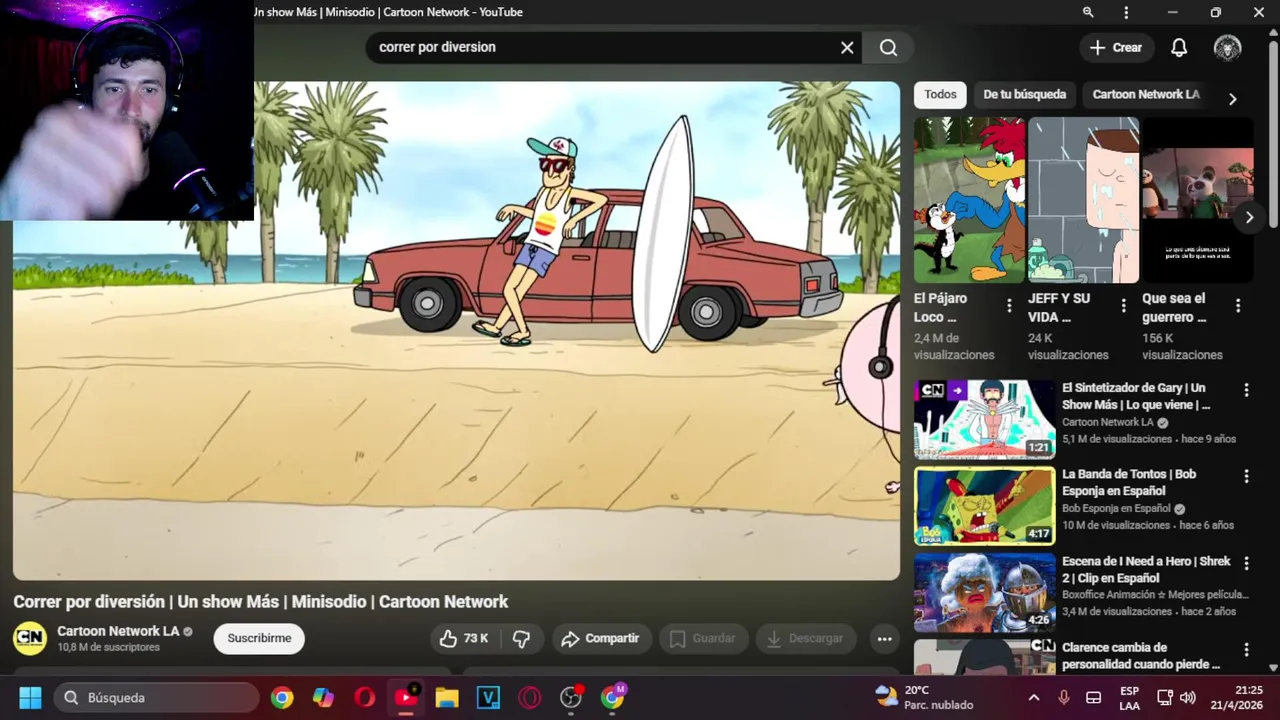Open the V-icon app in the taskbar

click(x=488, y=697)
